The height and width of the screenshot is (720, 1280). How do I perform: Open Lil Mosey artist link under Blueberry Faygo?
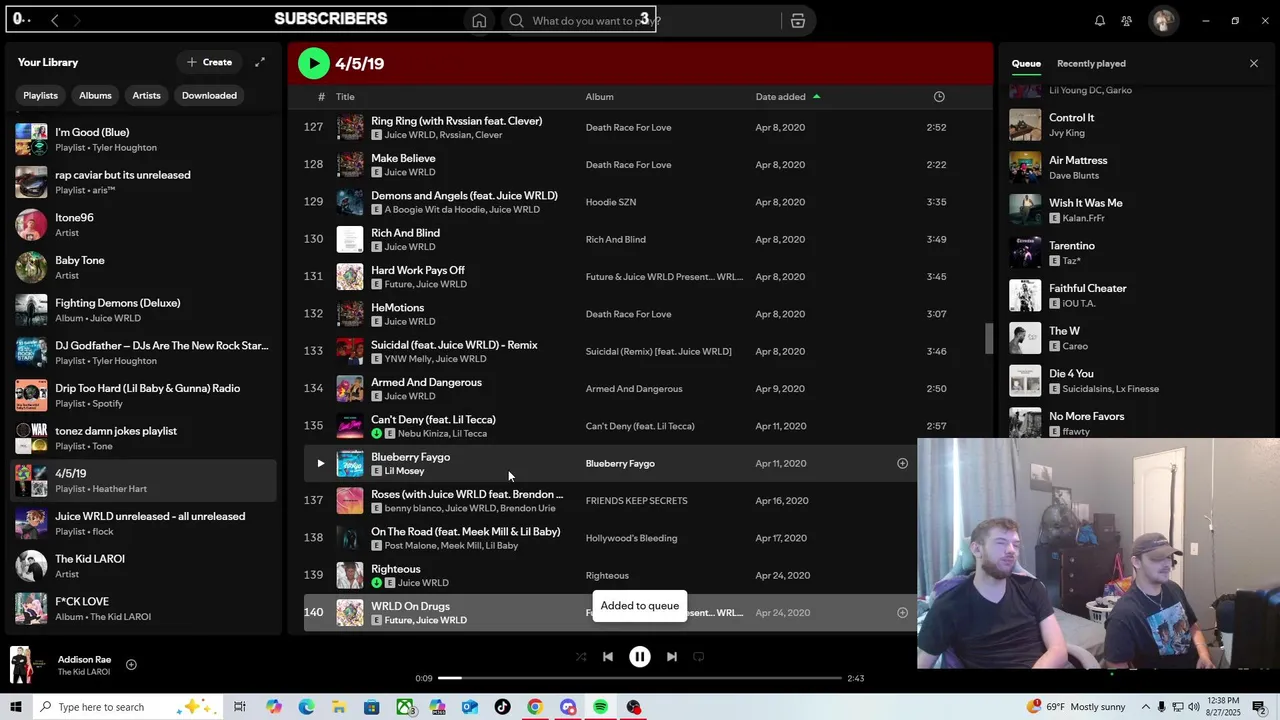coord(405,471)
